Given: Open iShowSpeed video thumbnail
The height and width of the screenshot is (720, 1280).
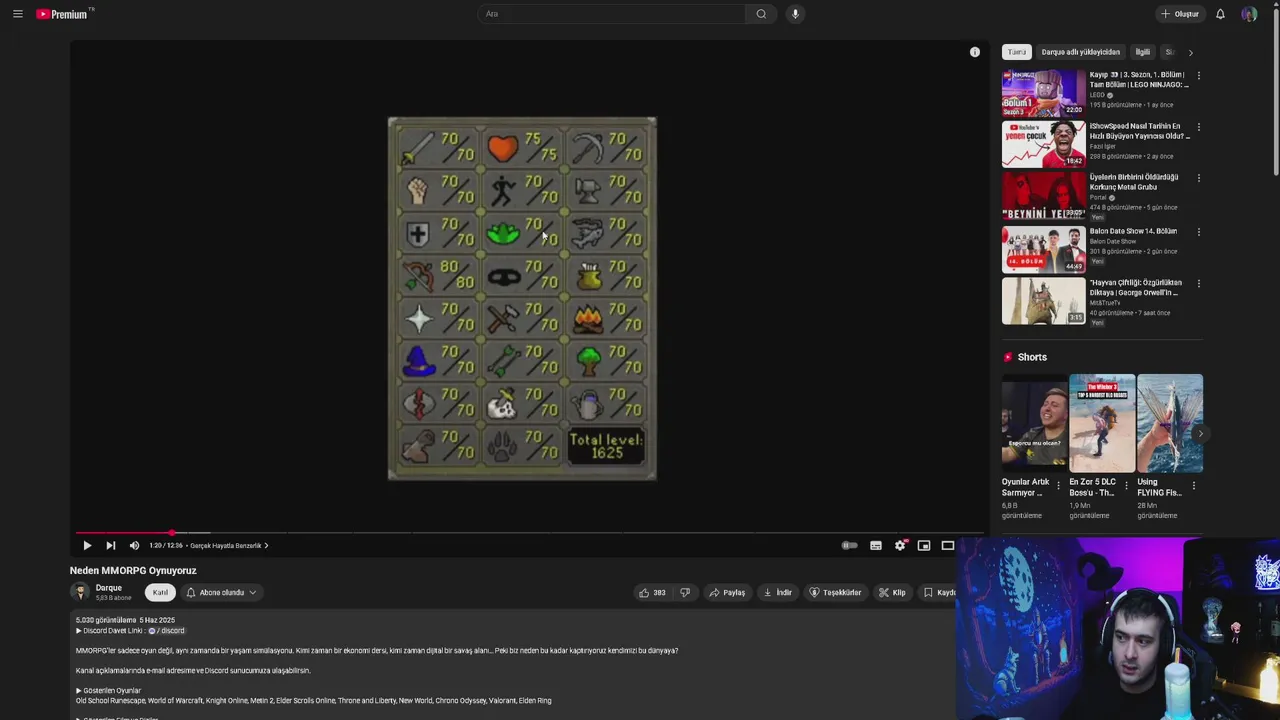Looking at the screenshot, I should click(x=1043, y=145).
